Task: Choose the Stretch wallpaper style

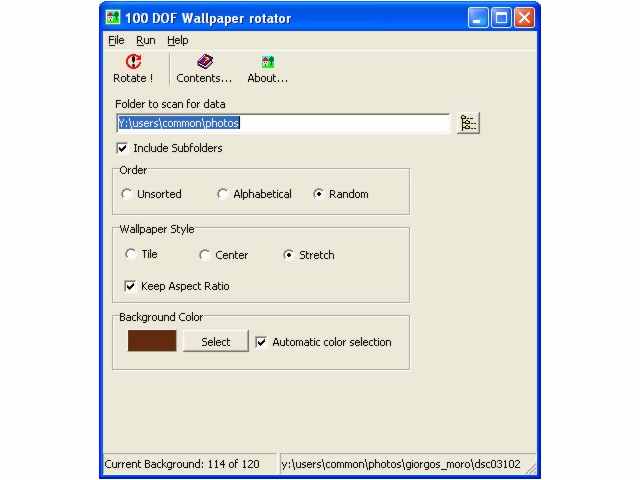Action: pos(289,255)
